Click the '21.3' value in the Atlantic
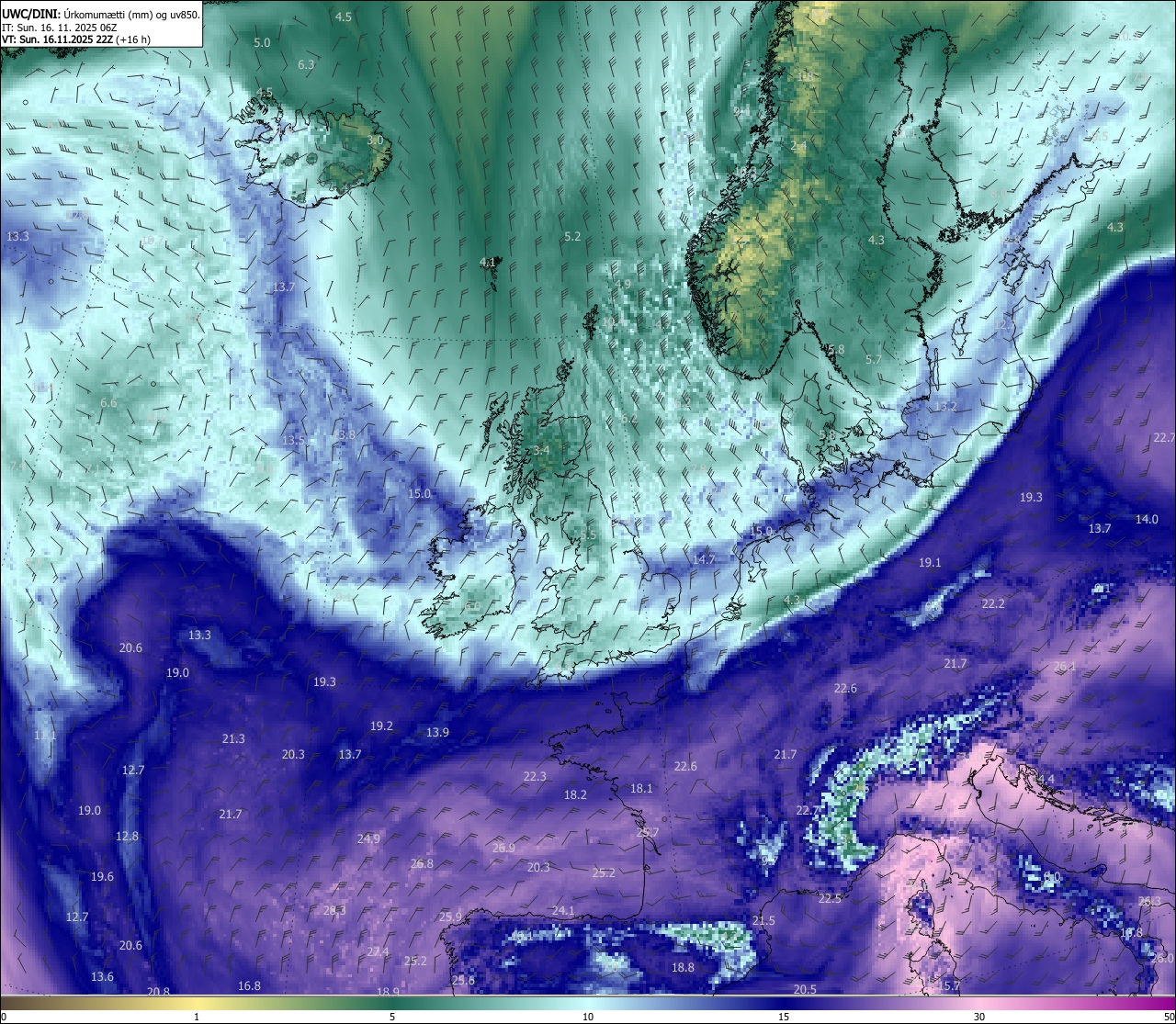 coord(233,738)
